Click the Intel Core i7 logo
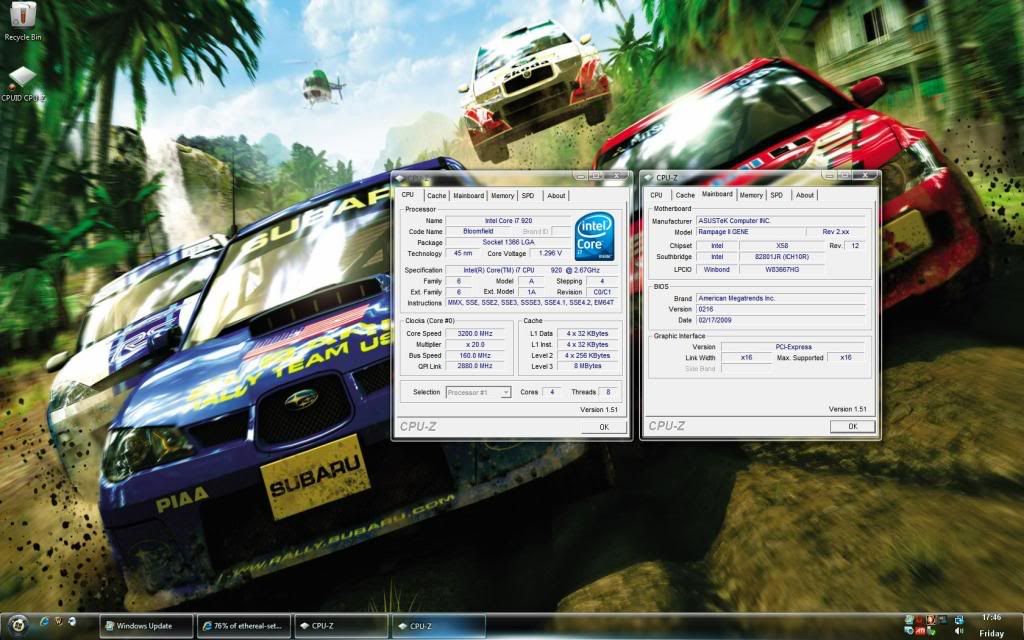 594,237
